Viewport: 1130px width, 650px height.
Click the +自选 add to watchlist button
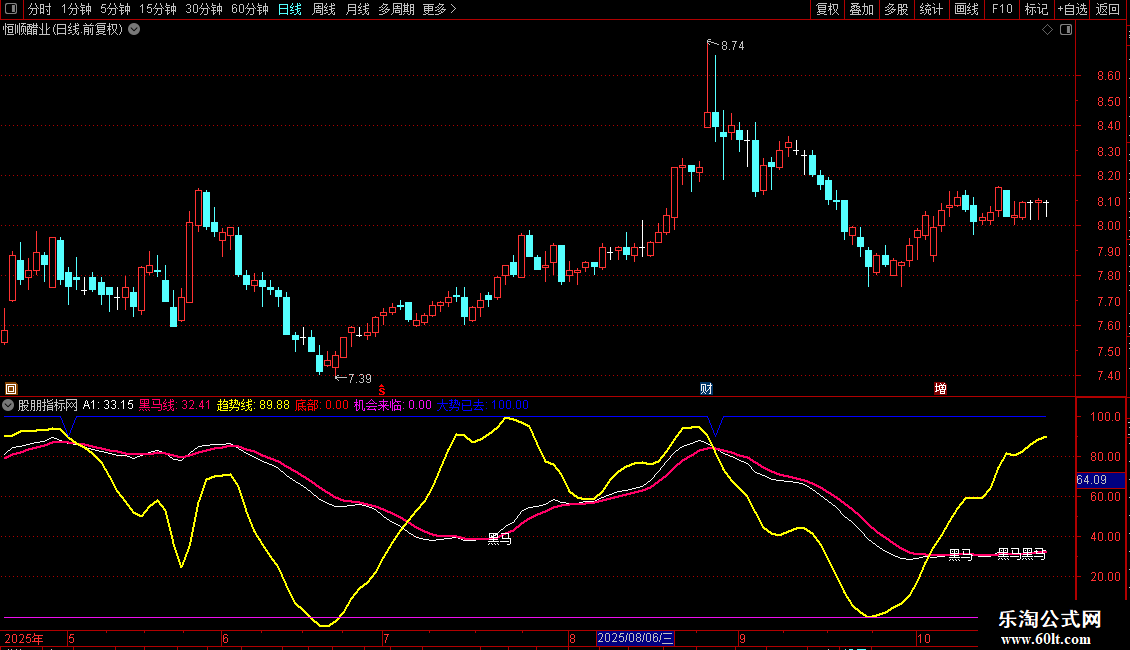[x=1072, y=10]
